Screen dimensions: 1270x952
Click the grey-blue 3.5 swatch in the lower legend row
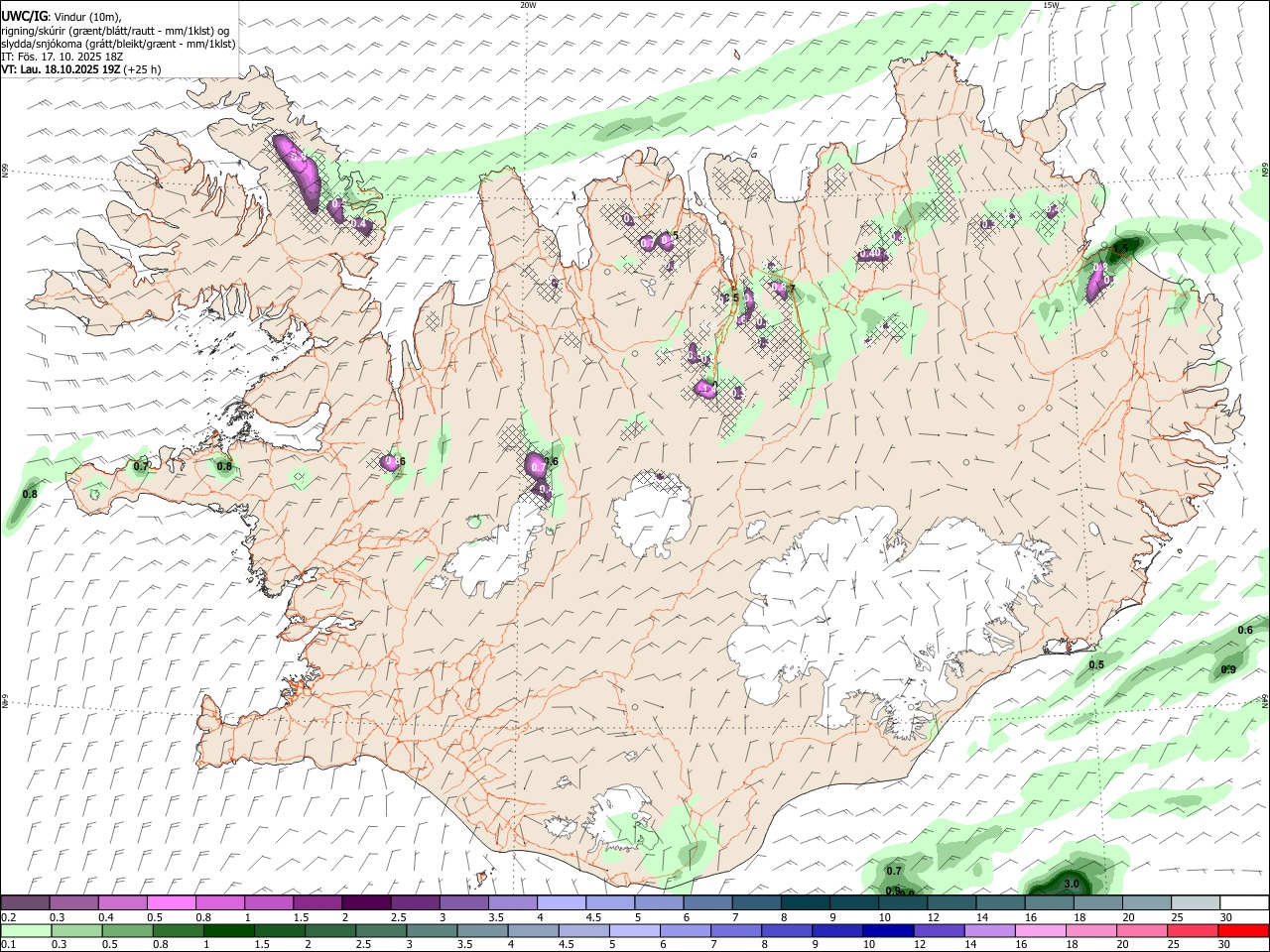tap(483, 930)
